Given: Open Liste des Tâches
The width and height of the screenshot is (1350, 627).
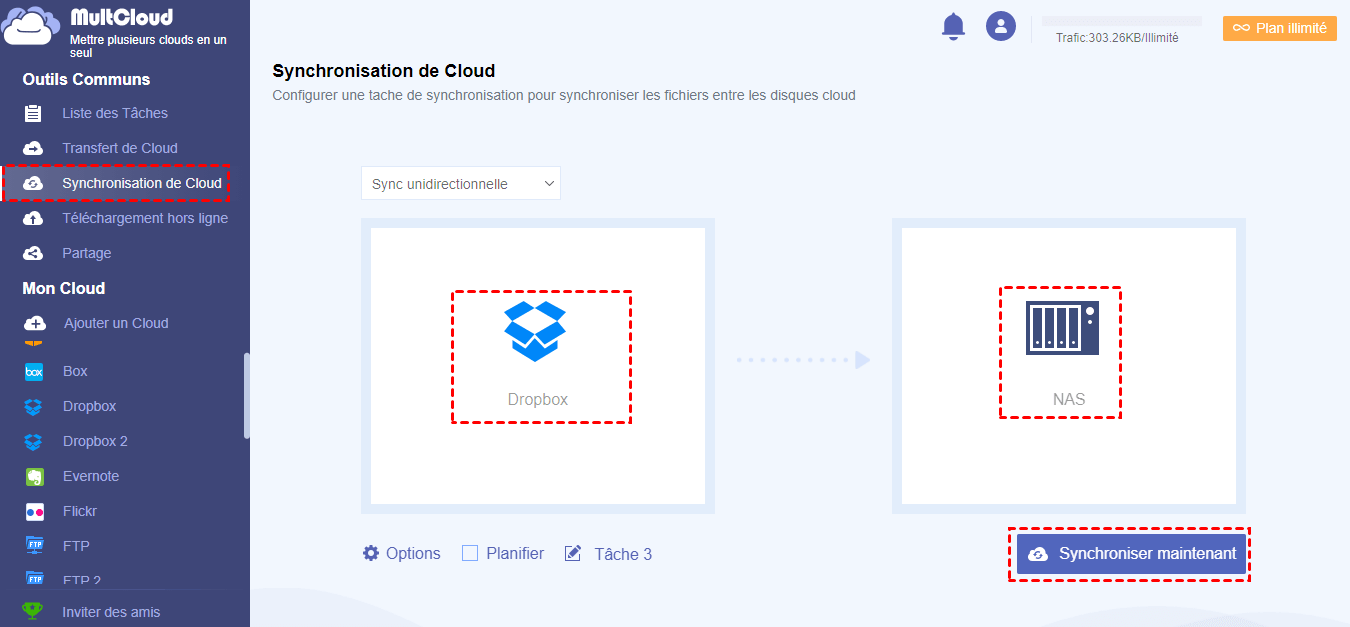Looking at the screenshot, I should pos(115,113).
